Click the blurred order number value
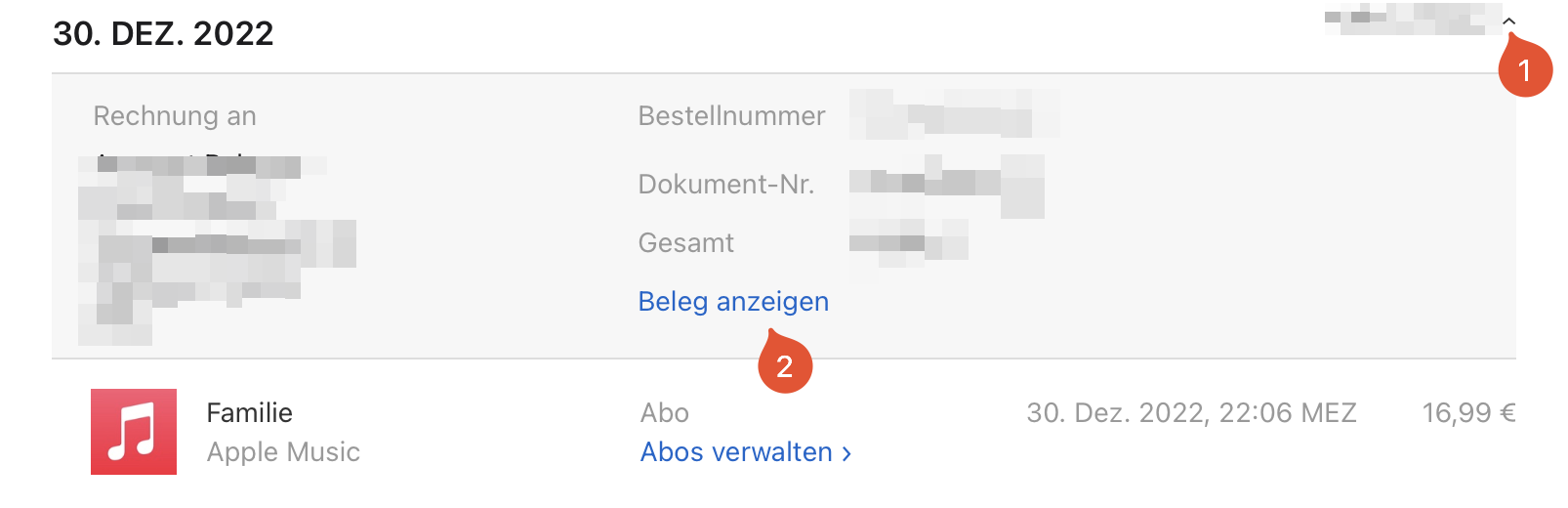Viewport: 1568px width, 508px height. pyautogui.click(x=953, y=113)
